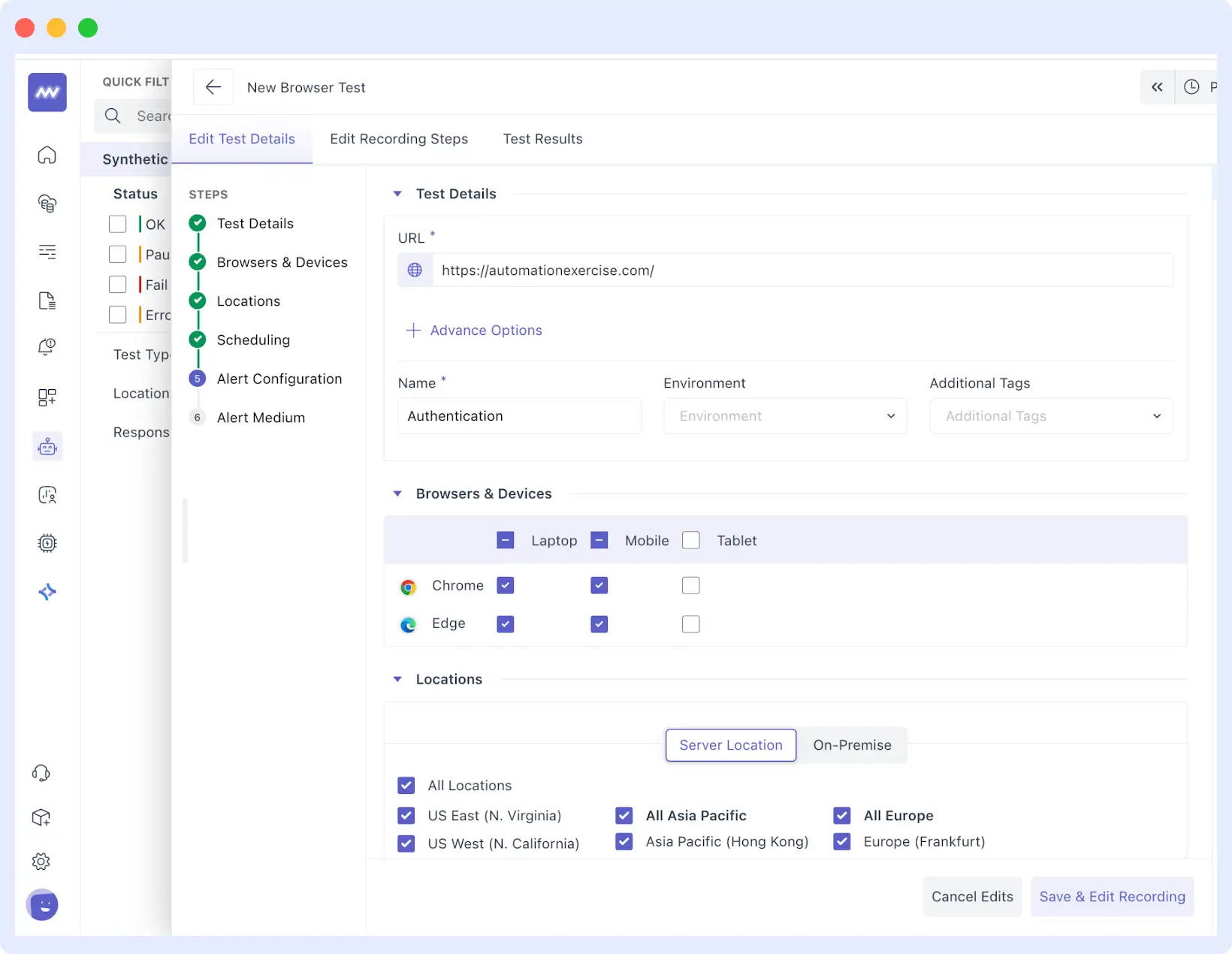Click Save & Edit Recording button
1232x954 pixels.
click(x=1112, y=897)
